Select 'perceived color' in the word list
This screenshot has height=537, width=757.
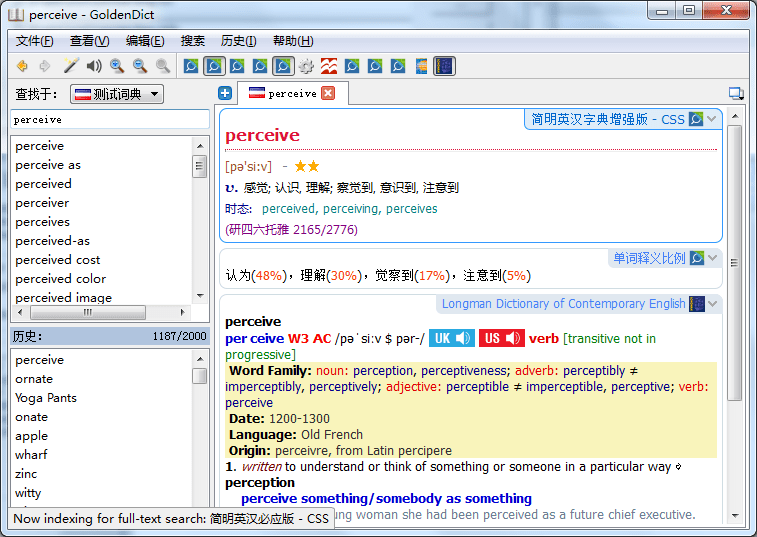tap(61, 279)
